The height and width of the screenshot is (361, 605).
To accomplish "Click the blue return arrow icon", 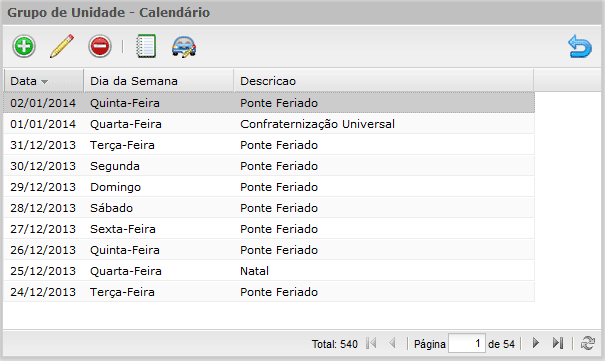I will [580, 46].
